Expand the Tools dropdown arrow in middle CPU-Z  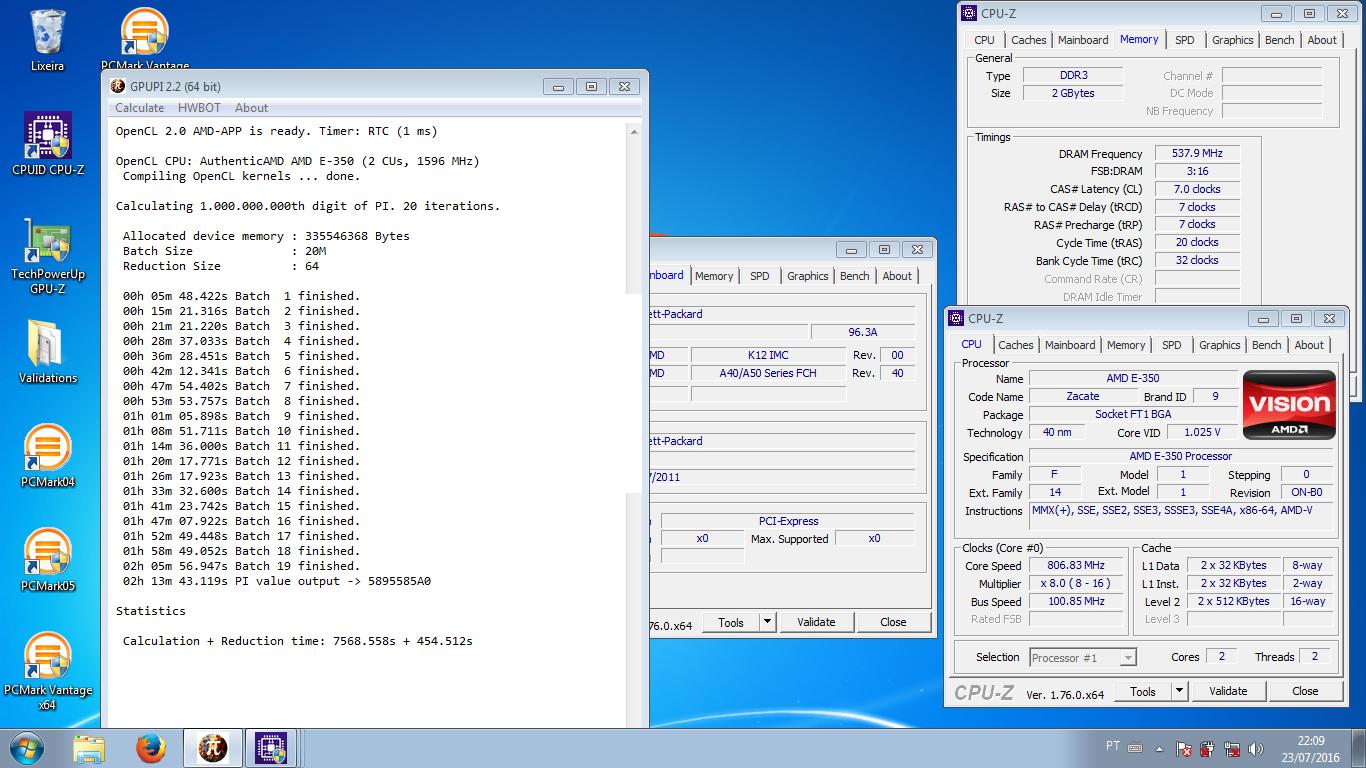coord(767,622)
